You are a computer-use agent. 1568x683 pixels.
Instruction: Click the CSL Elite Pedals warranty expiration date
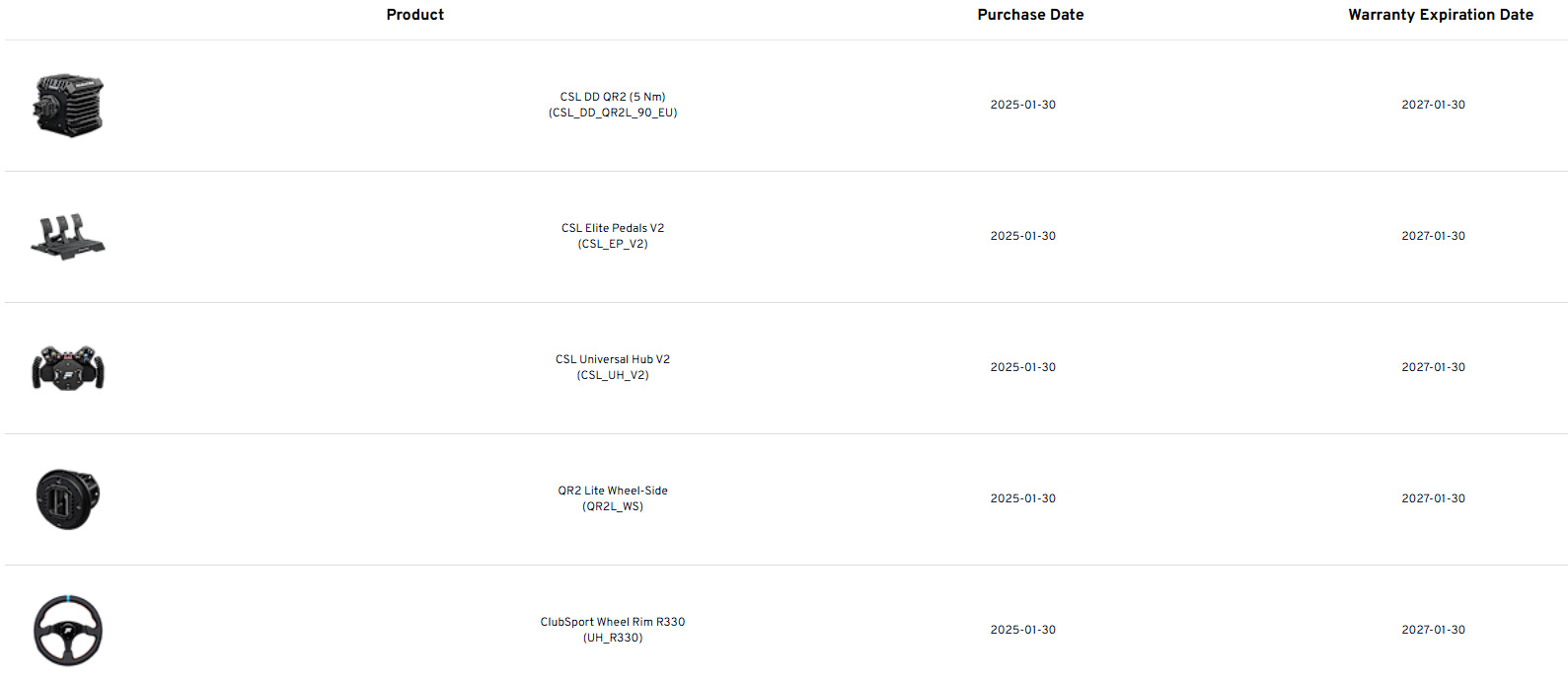coord(1433,236)
